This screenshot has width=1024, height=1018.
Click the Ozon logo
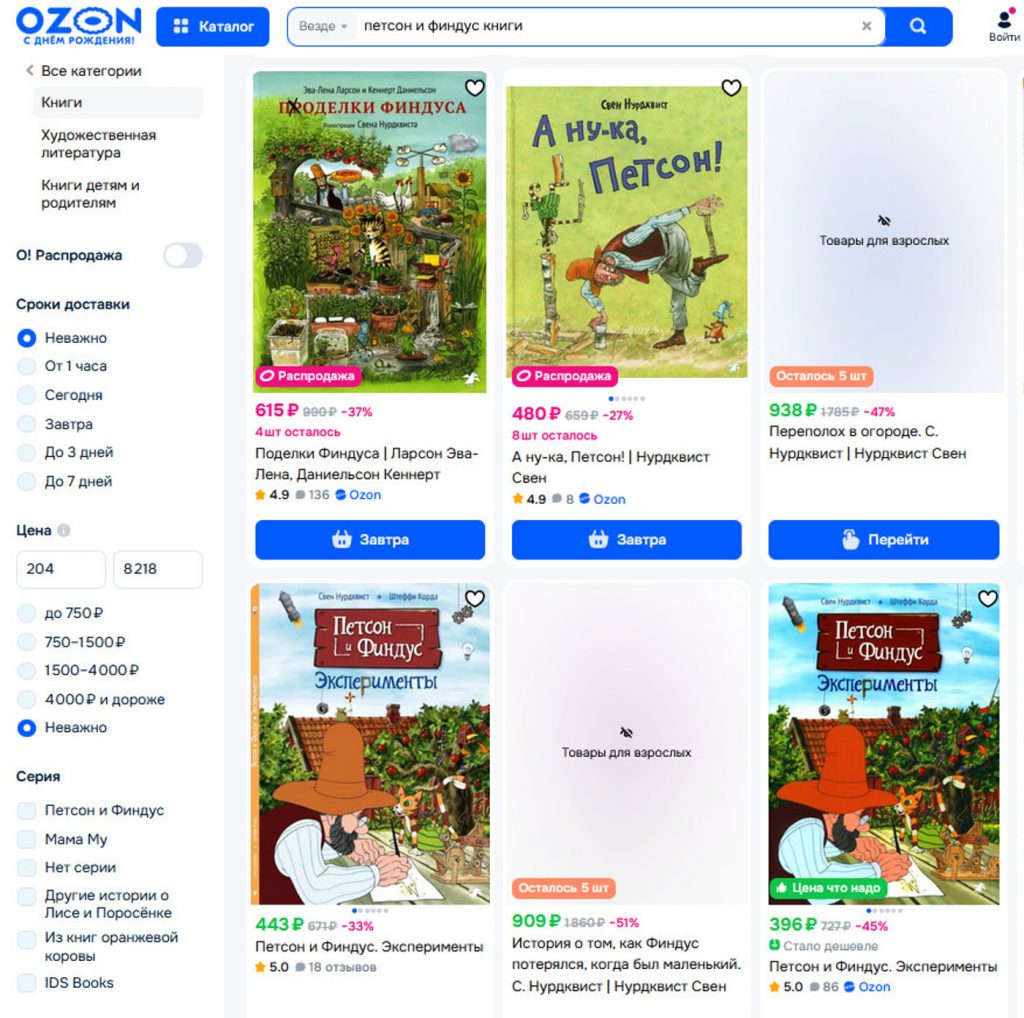[78, 25]
